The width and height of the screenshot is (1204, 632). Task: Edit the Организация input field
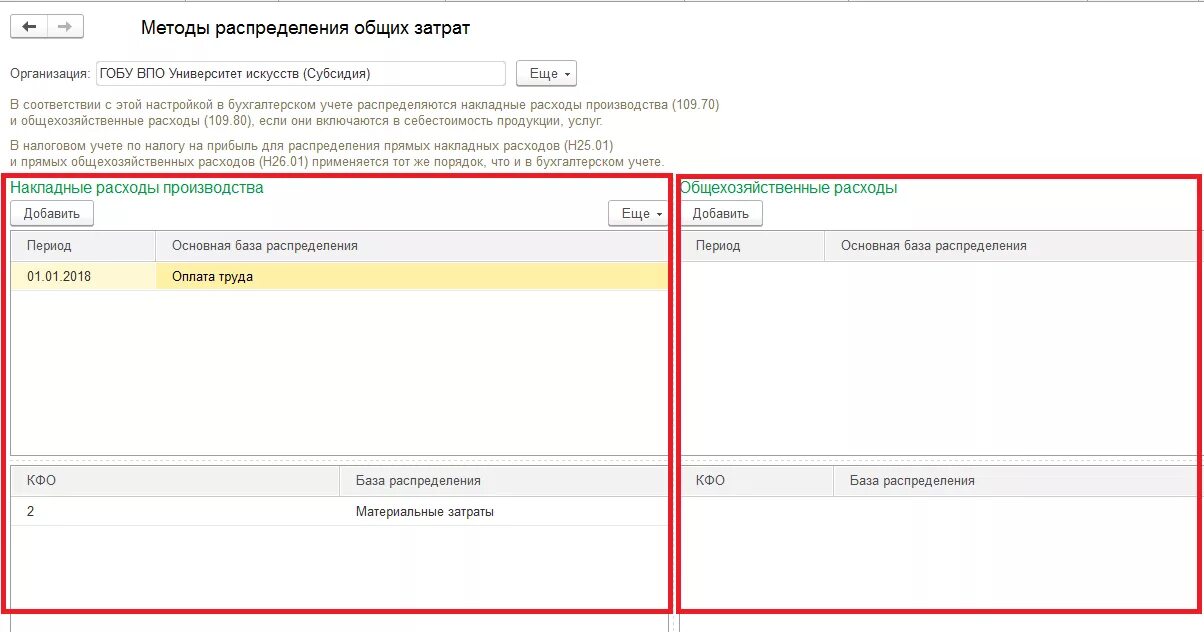click(x=300, y=74)
